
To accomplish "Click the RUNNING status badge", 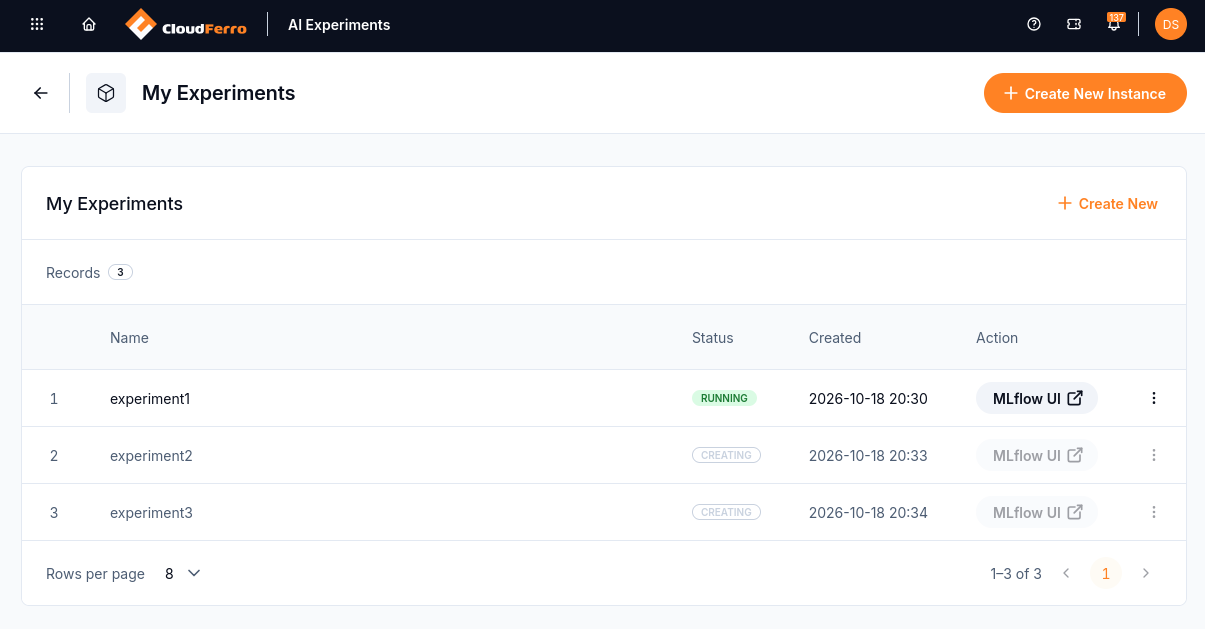I will (724, 398).
